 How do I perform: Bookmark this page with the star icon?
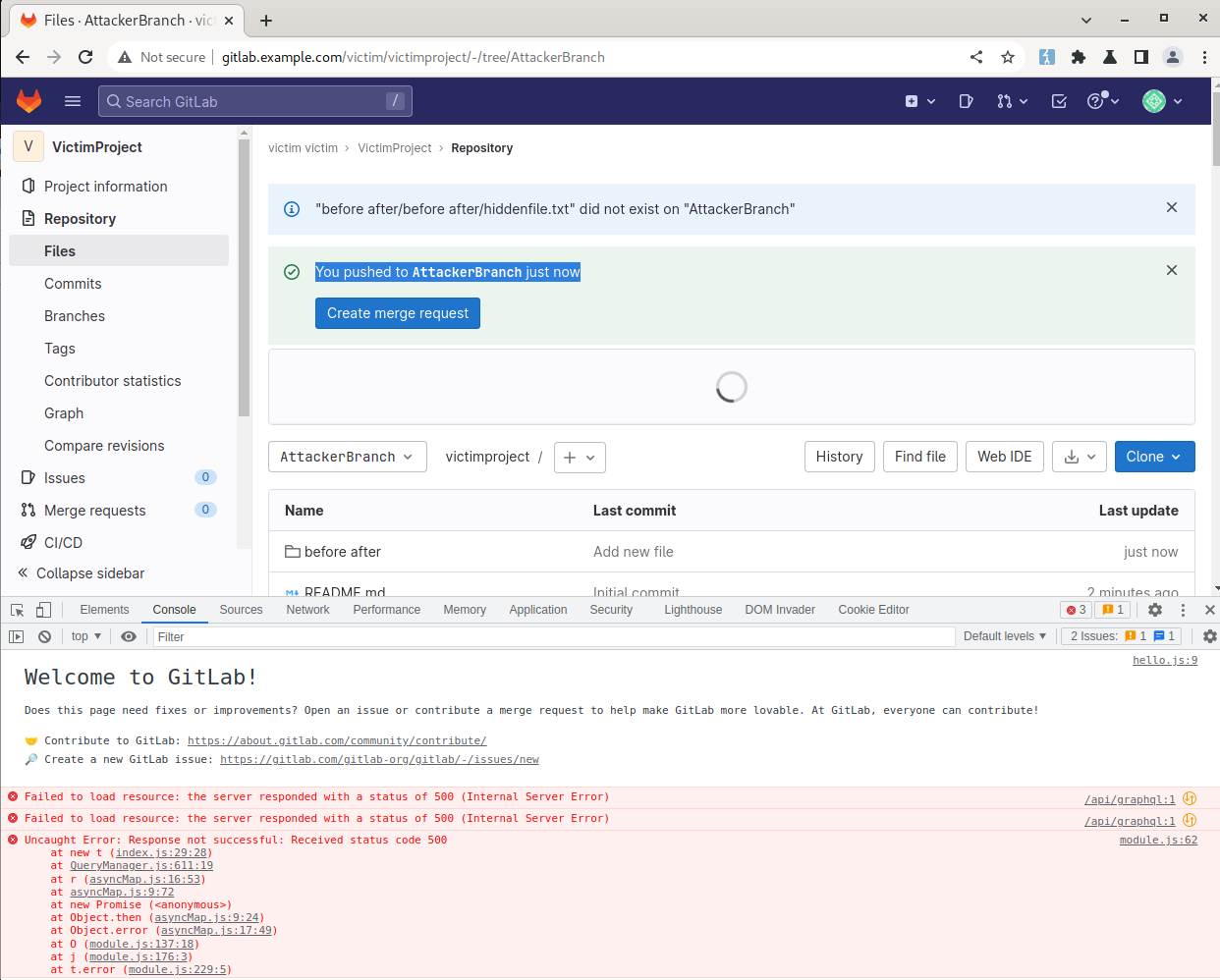1008,57
